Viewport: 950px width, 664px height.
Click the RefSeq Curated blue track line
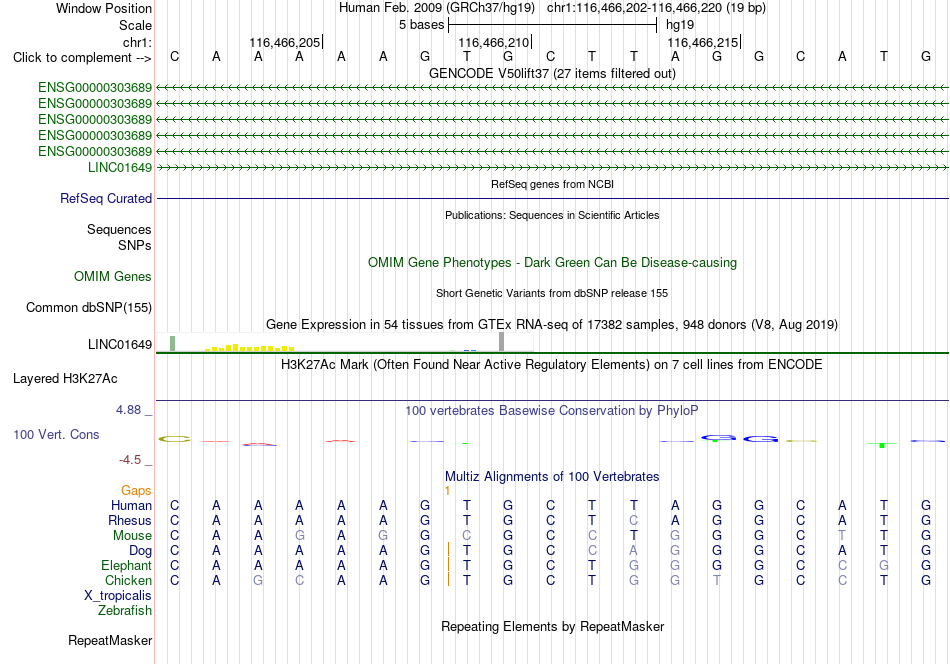point(552,198)
